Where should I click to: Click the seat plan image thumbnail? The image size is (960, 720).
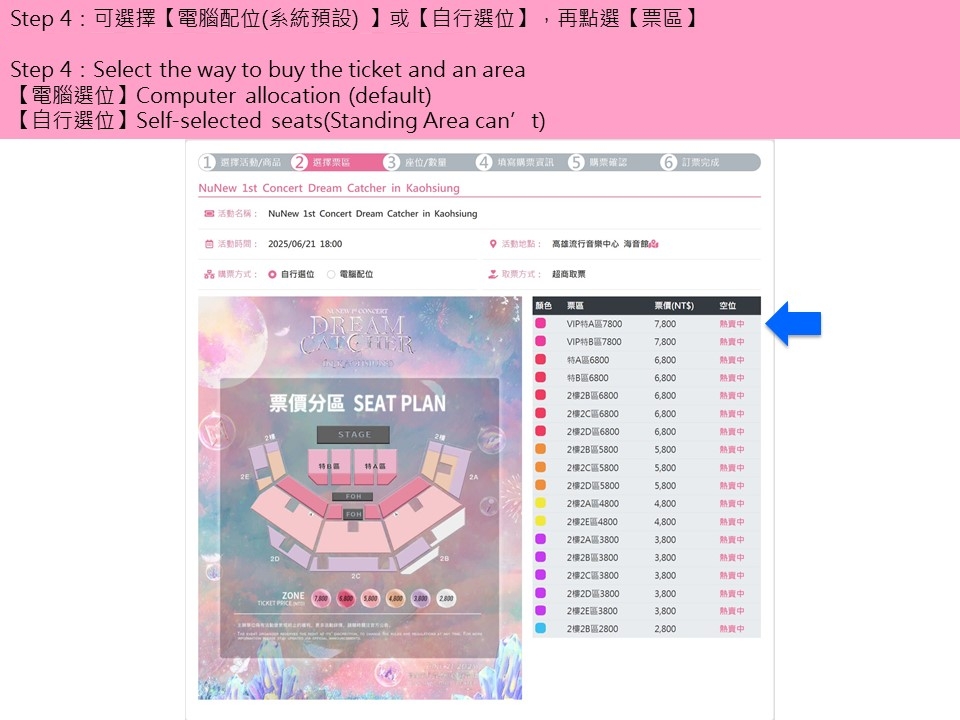pyautogui.click(x=360, y=498)
